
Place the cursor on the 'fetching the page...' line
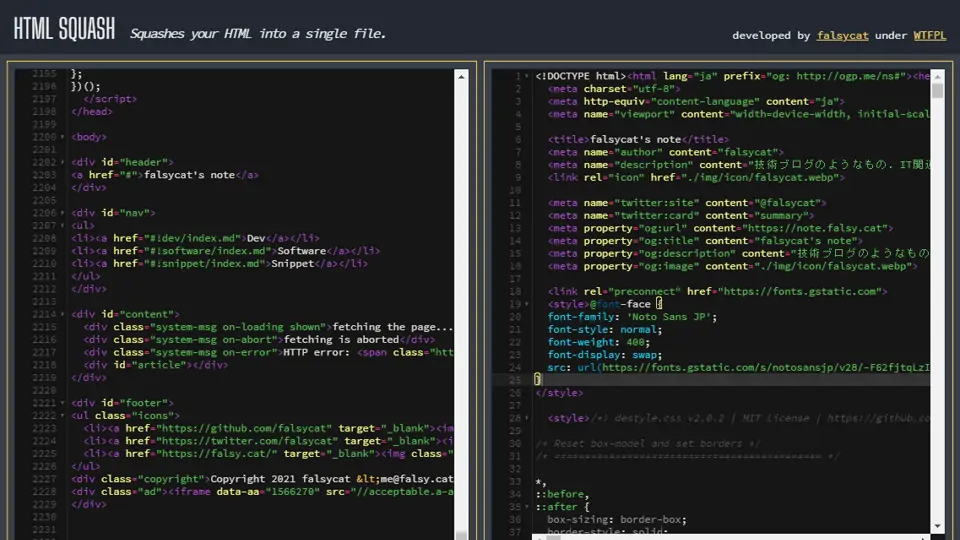(x=268, y=327)
